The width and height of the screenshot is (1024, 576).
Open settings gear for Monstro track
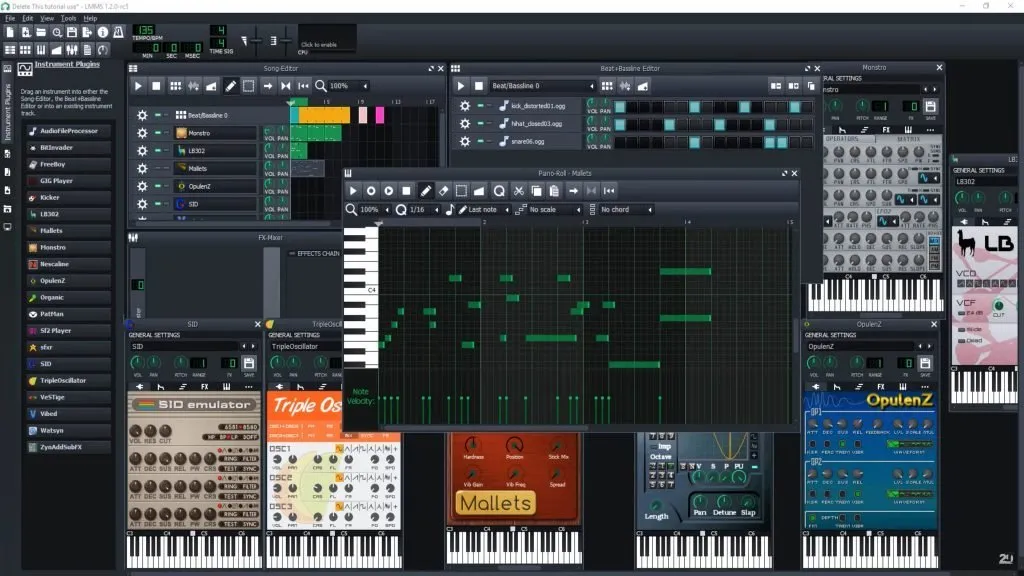(x=142, y=133)
